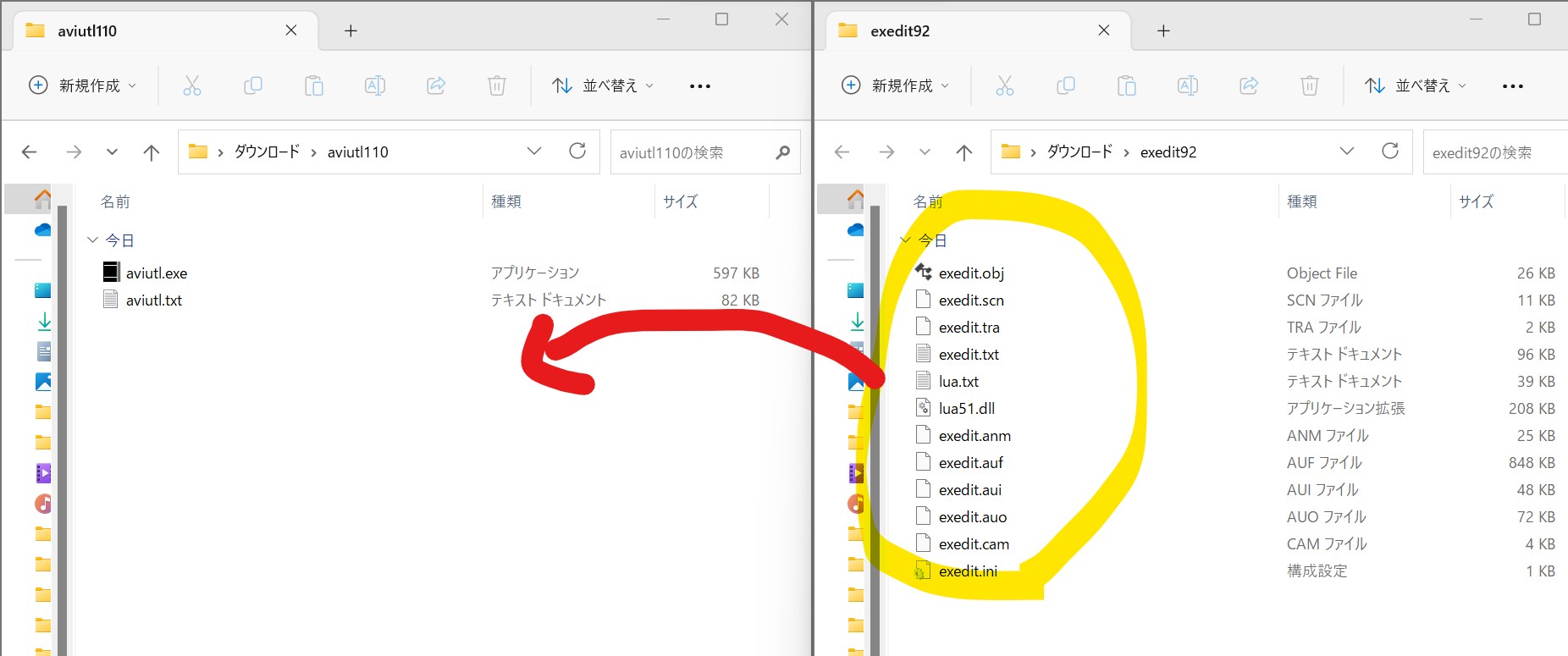Click ダウンロード breadcrumb in aviutl110 window

click(x=267, y=152)
